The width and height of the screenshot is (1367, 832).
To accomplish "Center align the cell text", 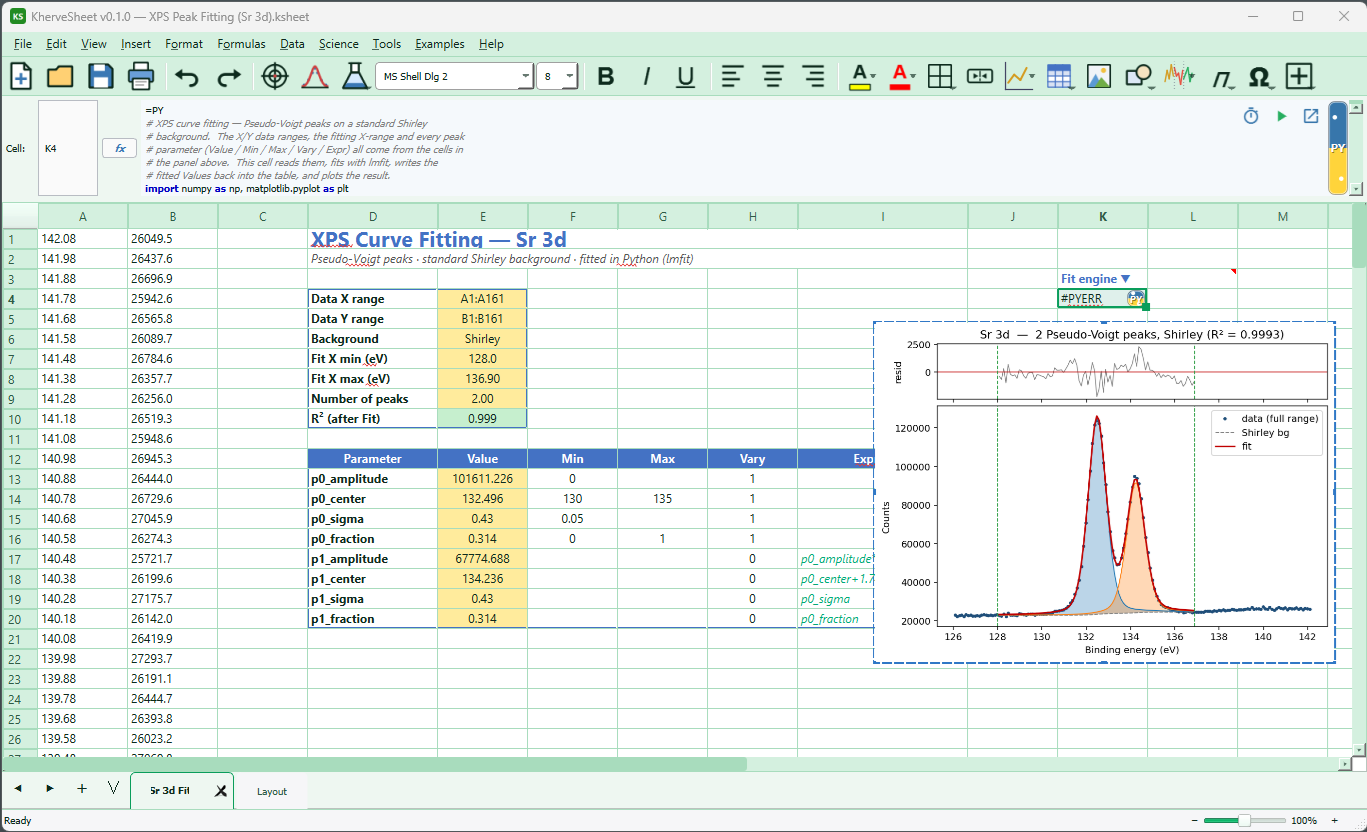I will pyautogui.click(x=773, y=77).
